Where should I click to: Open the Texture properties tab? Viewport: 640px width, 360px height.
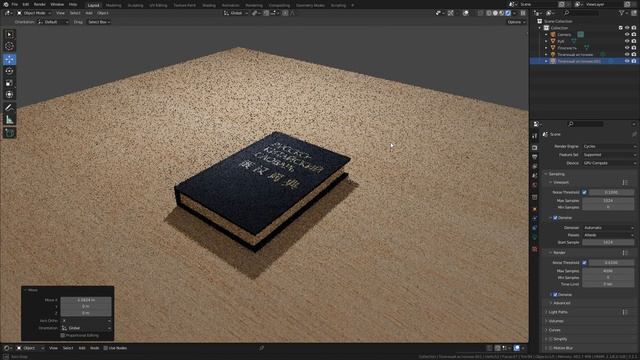(535, 249)
